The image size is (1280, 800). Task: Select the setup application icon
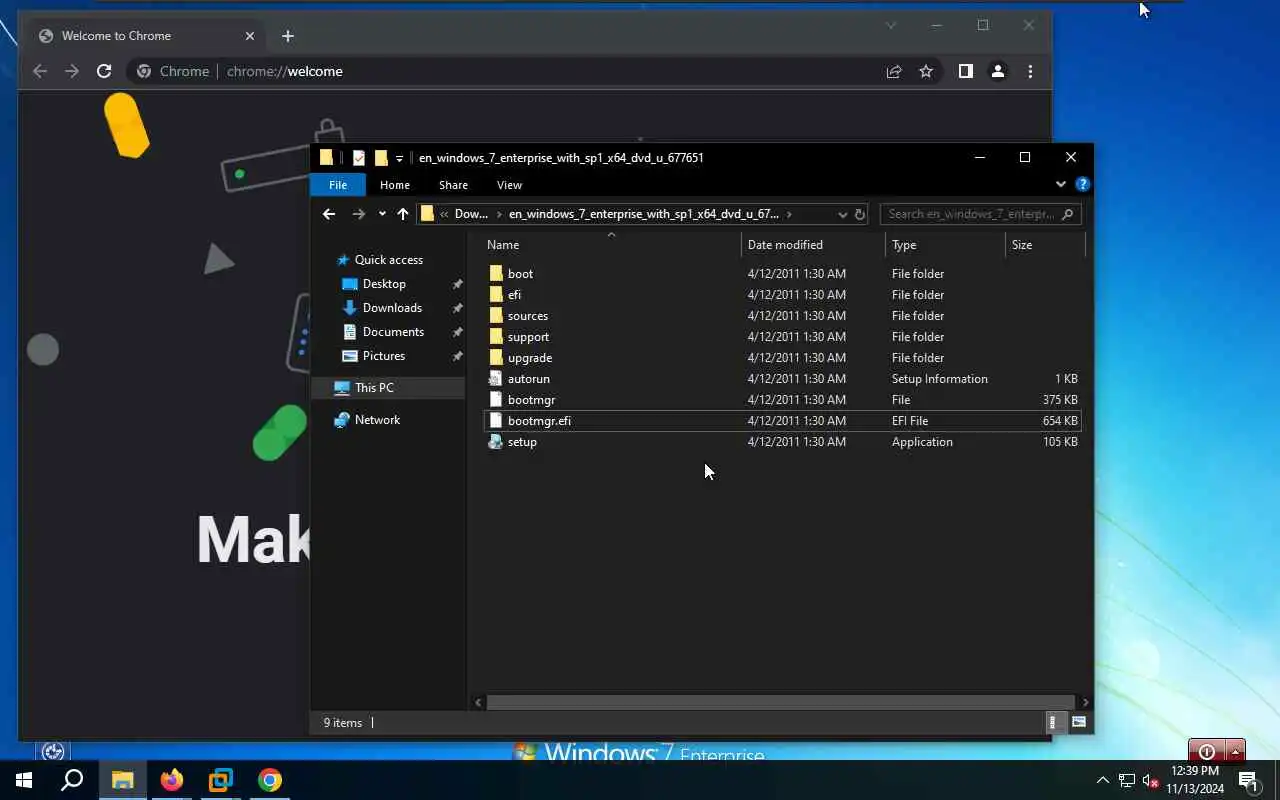(496, 441)
